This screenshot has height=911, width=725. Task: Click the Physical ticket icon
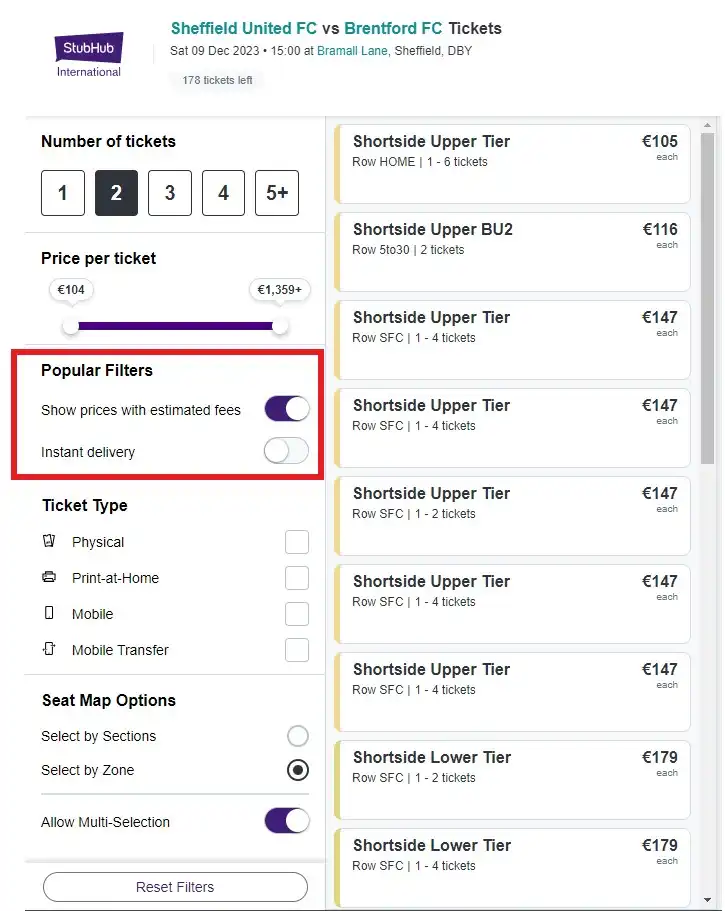pos(49,541)
